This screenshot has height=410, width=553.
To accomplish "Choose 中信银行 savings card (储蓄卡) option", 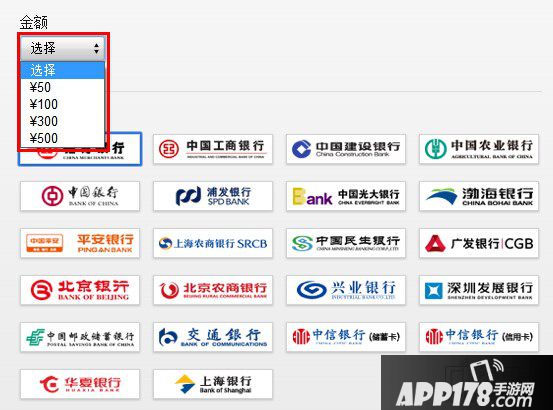I will pos(346,337).
